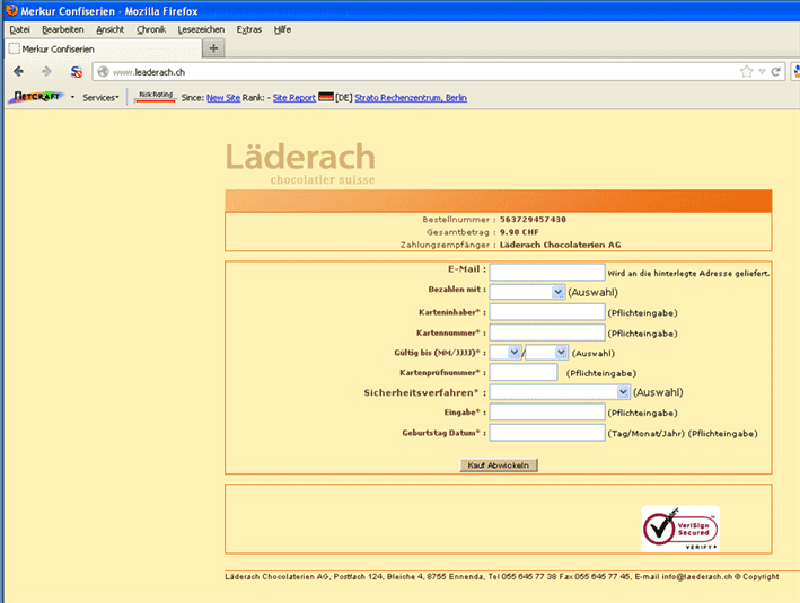Click the Kauf Abwickeln button

click(x=498, y=465)
